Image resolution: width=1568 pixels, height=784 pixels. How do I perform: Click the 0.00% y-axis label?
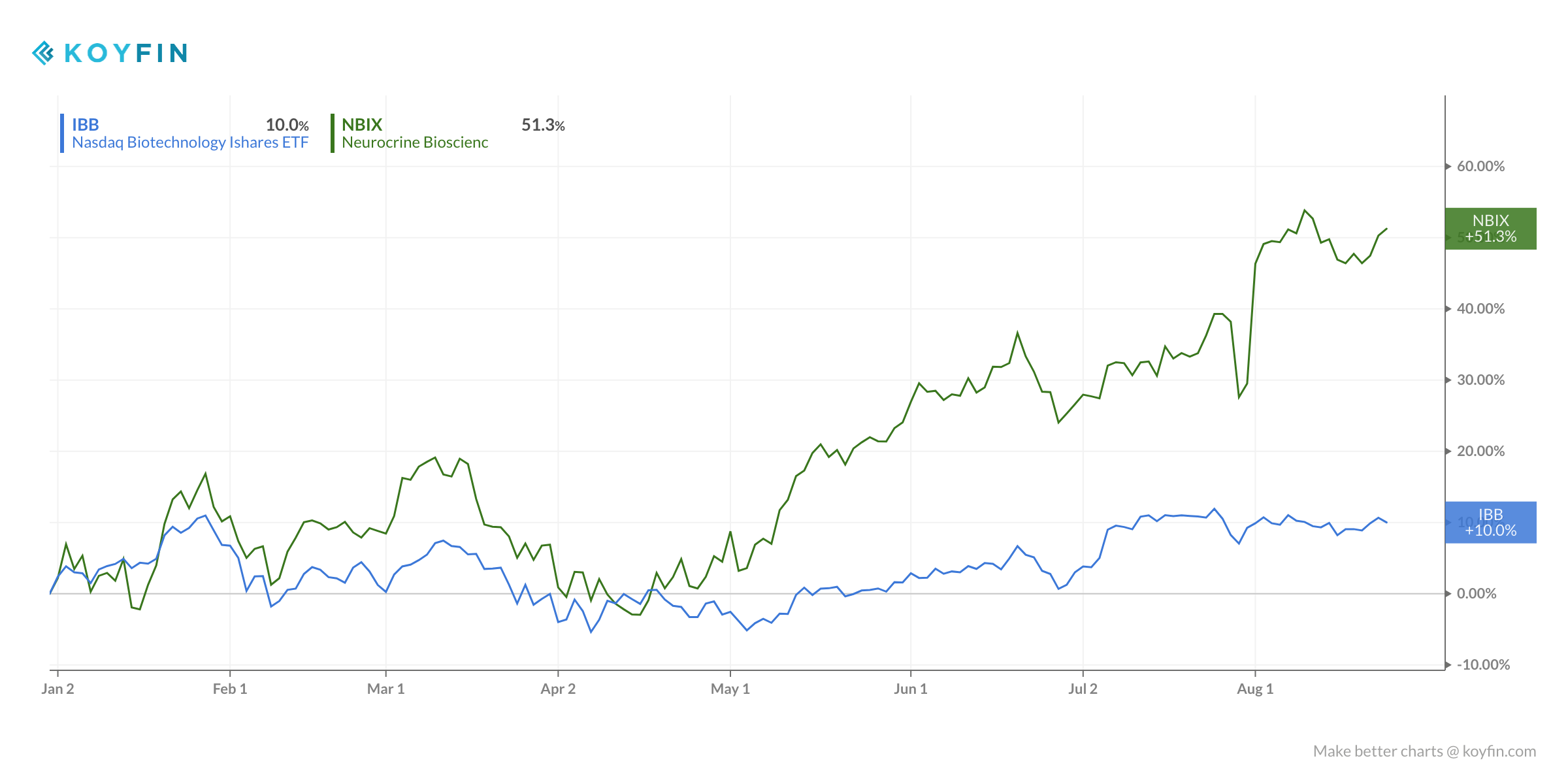point(1477,594)
